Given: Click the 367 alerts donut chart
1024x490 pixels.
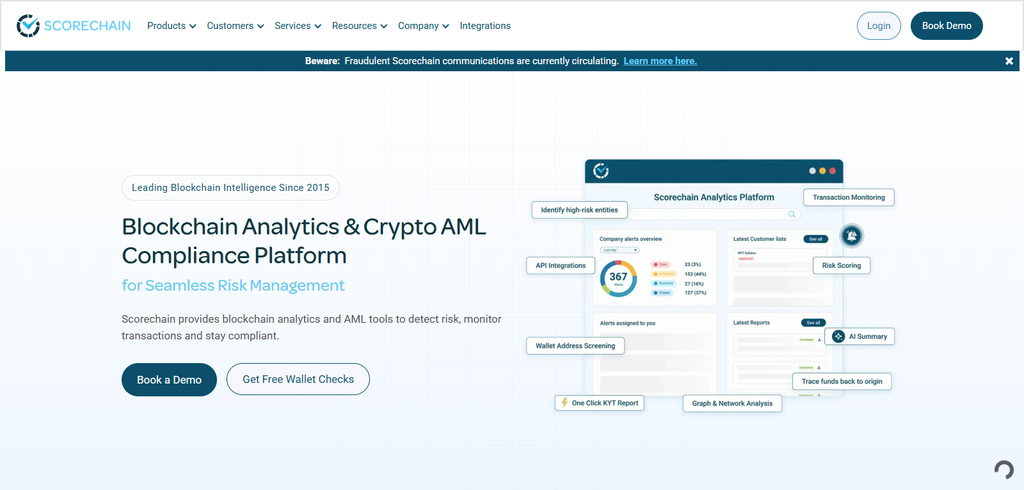Looking at the screenshot, I should click(x=618, y=278).
